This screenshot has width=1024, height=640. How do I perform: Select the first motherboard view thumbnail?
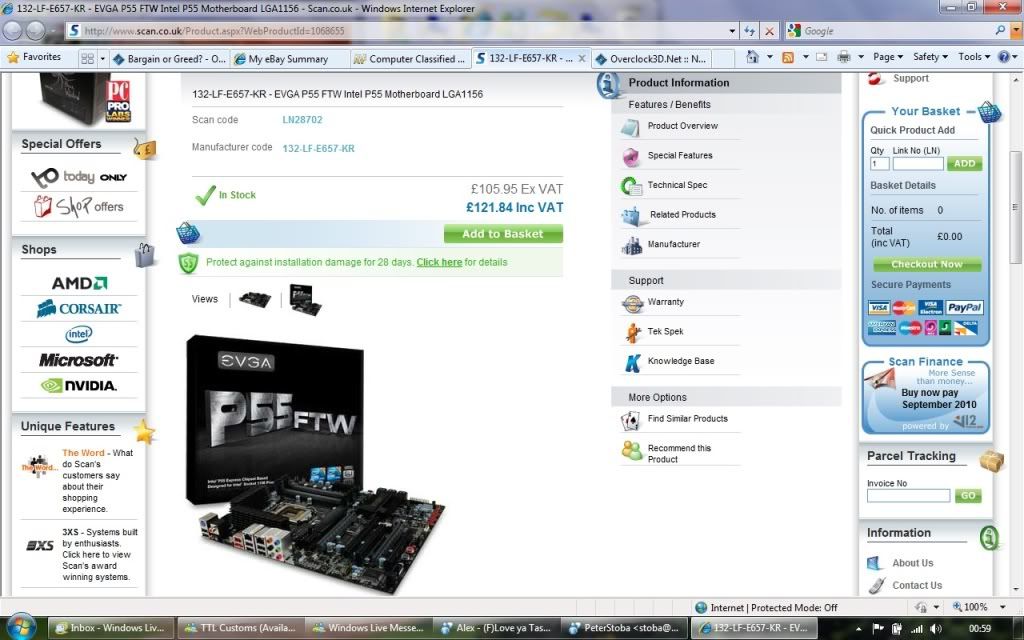[x=255, y=300]
